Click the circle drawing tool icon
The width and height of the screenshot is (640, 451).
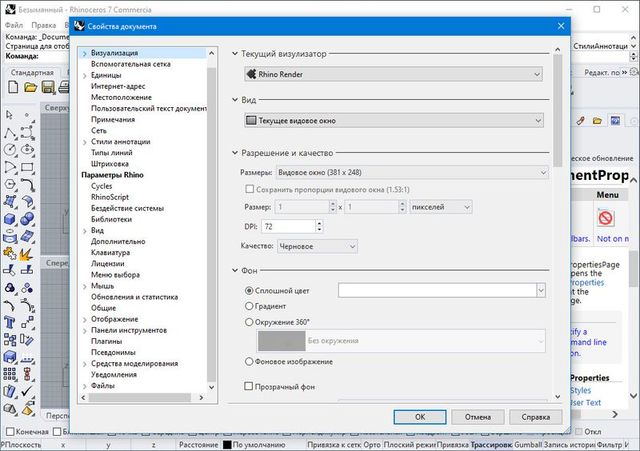(x=9, y=150)
